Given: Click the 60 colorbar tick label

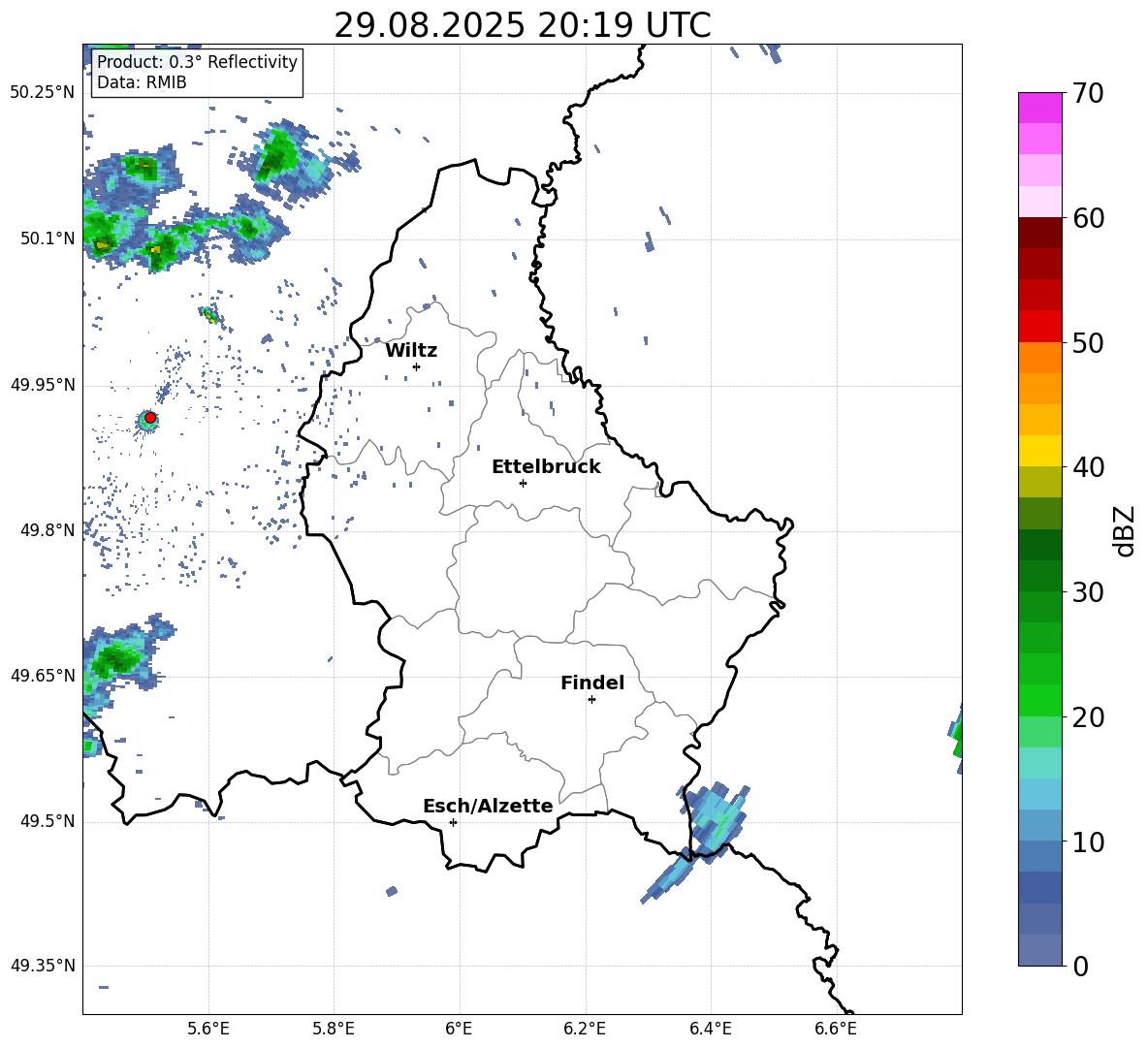Looking at the screenshot, I should (1088, 218).
